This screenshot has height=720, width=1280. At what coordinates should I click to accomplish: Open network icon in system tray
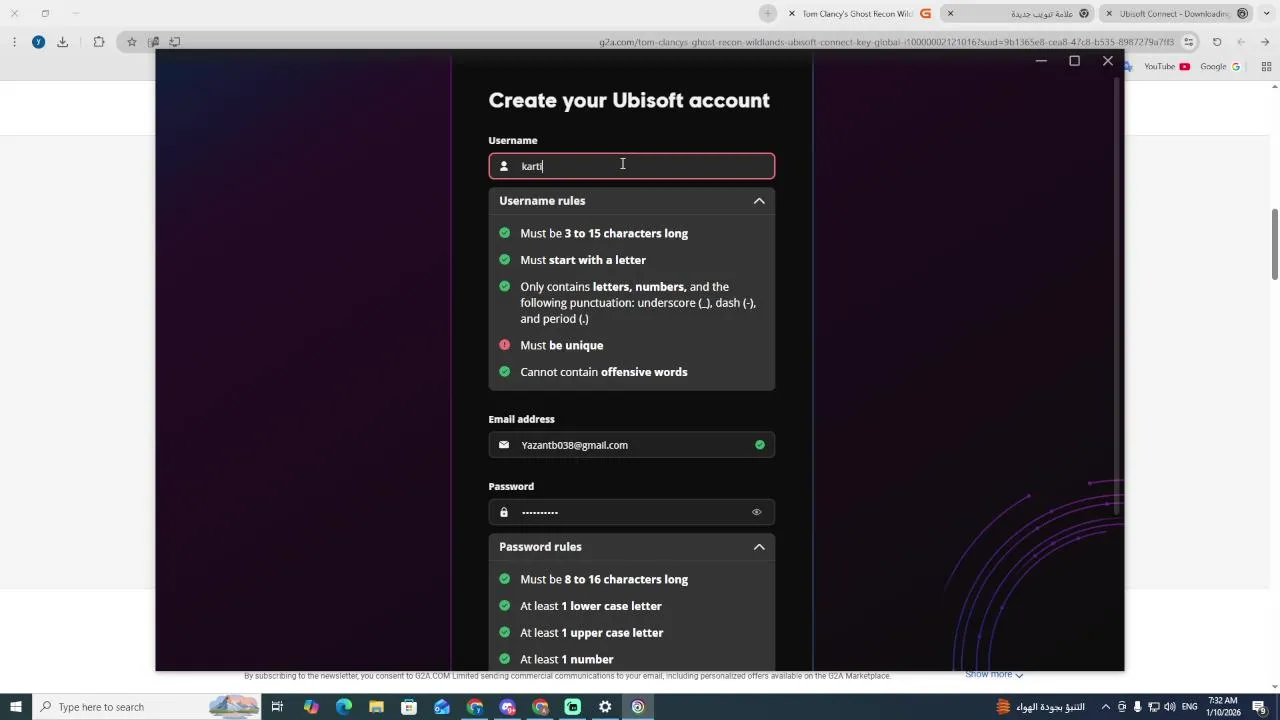(1153, 707)
